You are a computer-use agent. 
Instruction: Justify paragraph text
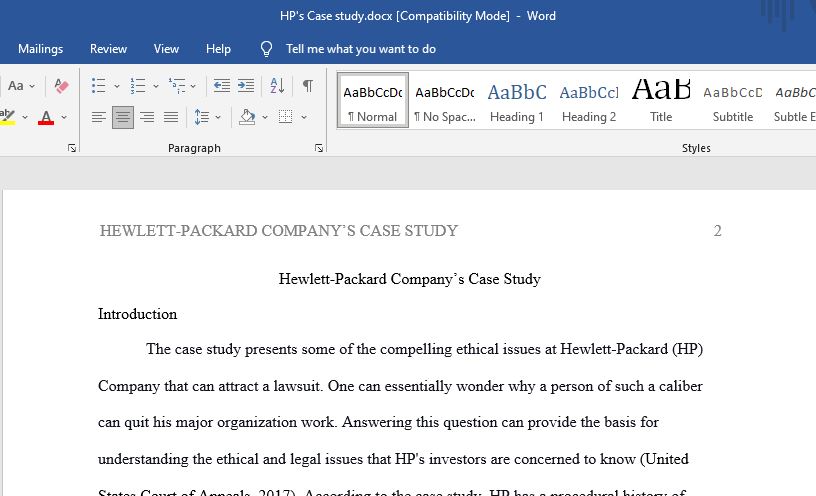(171, 117)
